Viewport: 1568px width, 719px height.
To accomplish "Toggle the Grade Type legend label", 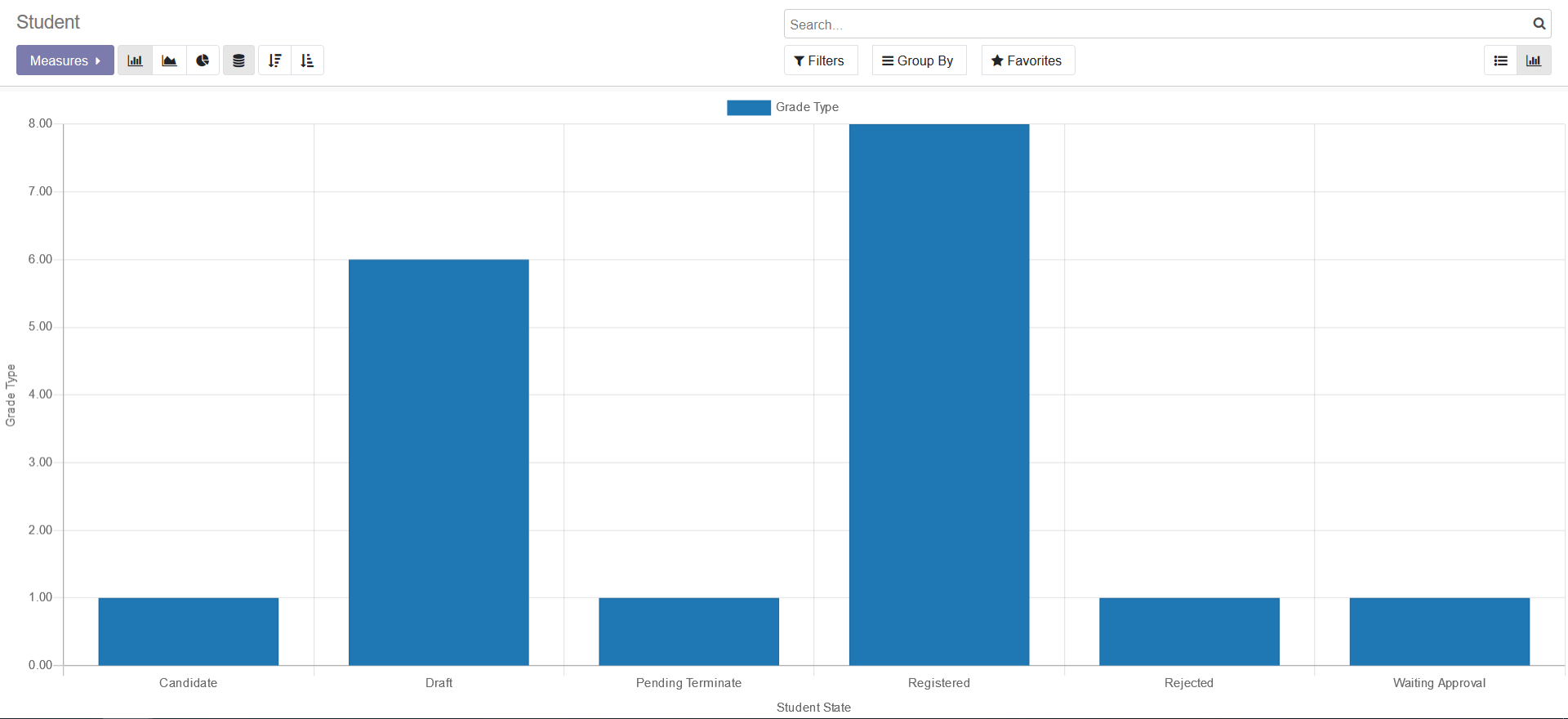I will (807, 107).
